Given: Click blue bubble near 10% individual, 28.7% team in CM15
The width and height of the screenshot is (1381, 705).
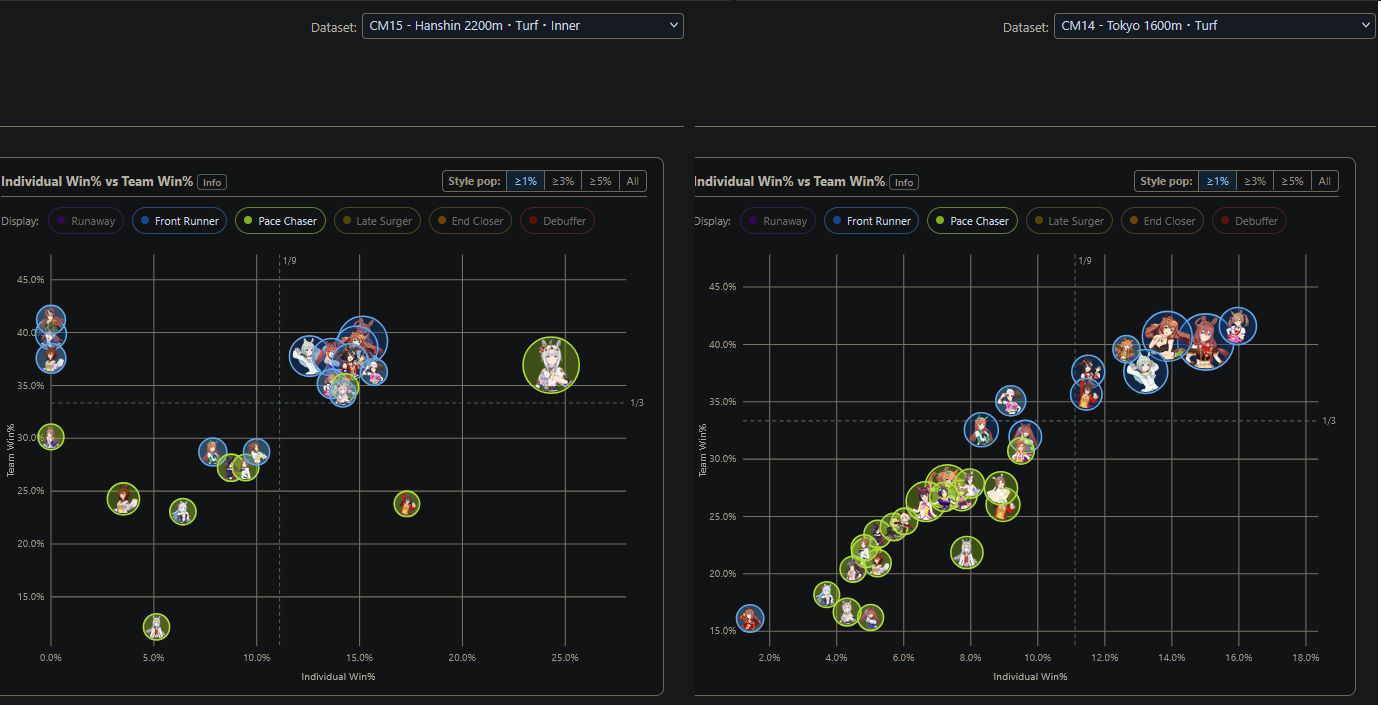Looking at the screenshot, I should [x=256, y=452].
